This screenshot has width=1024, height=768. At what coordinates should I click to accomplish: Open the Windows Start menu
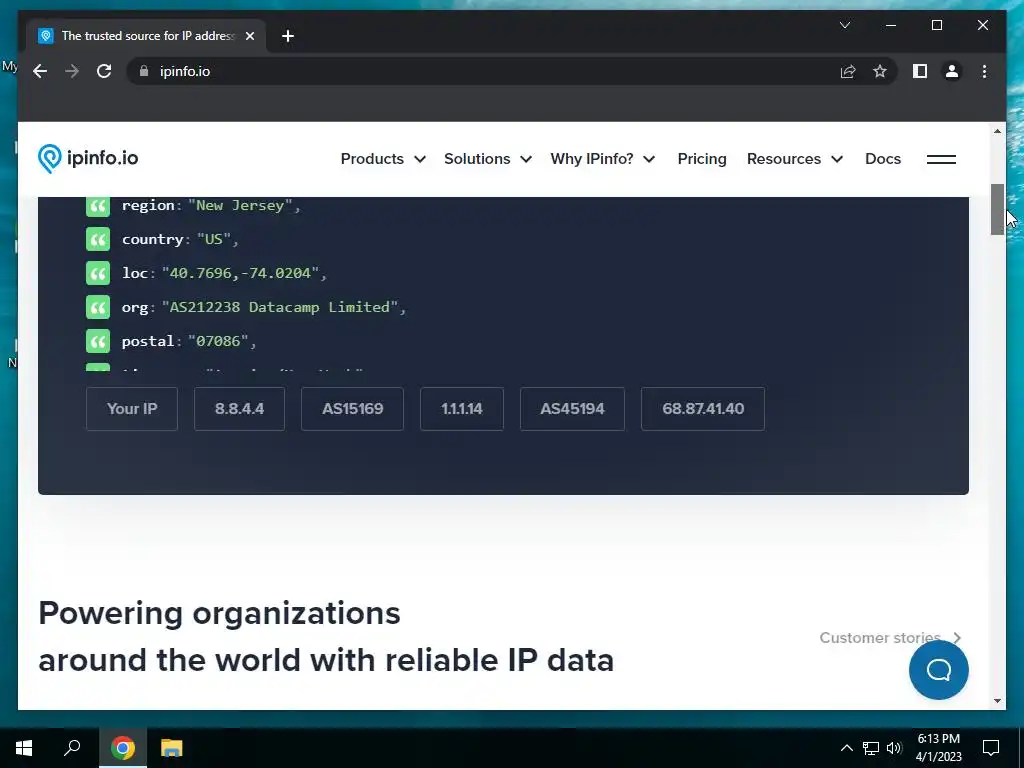24,748
